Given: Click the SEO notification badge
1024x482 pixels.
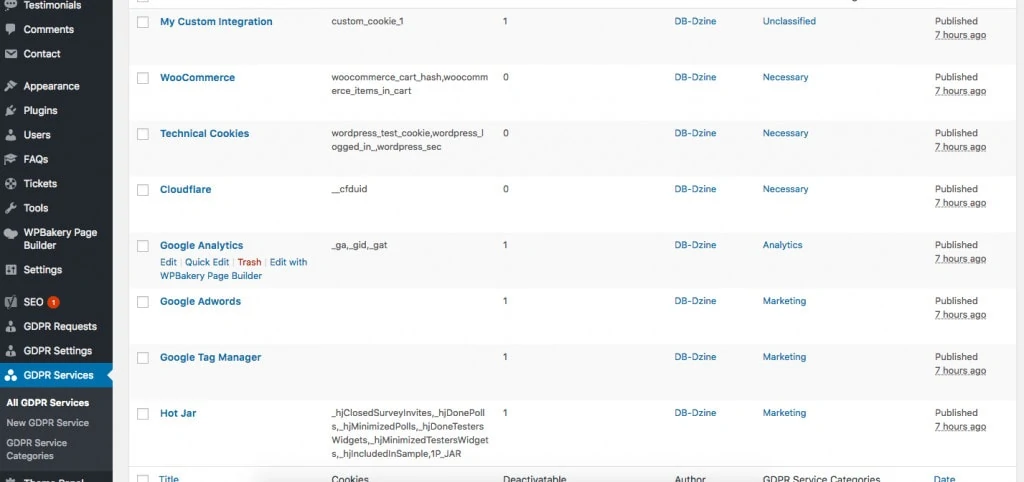Looking at the screenshot, I should 54,302.
